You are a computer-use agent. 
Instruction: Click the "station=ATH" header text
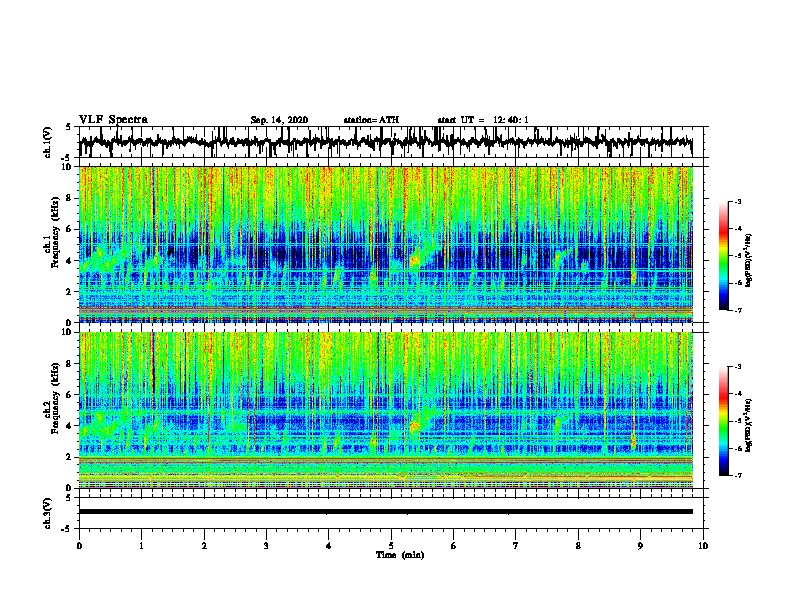point(371,120)
